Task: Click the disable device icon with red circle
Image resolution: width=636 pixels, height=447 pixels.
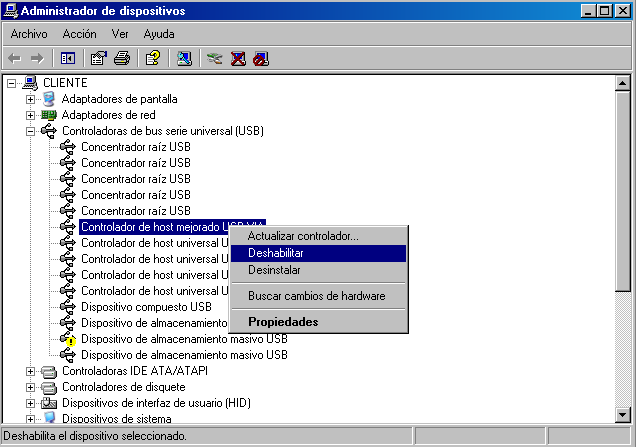Action: tap(261, 59)
